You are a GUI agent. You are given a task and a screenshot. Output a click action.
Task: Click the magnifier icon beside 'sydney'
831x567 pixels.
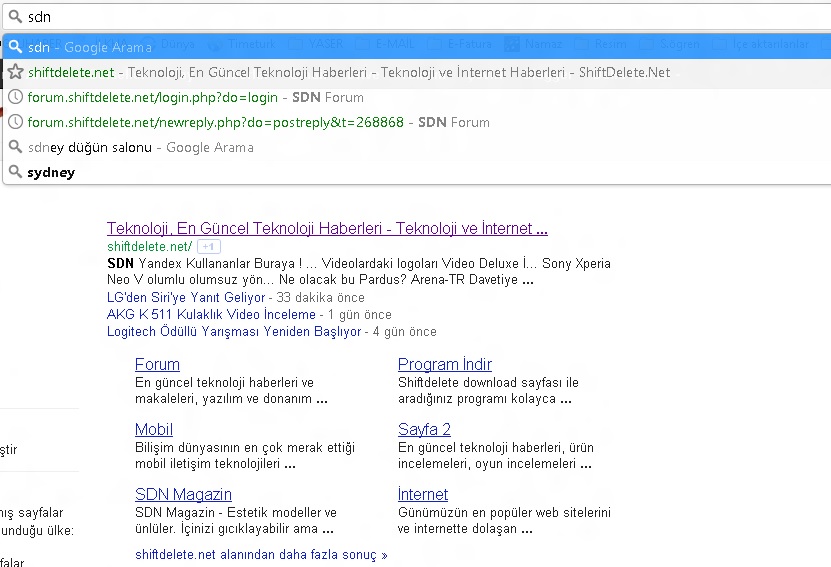(x=15, y=171)
